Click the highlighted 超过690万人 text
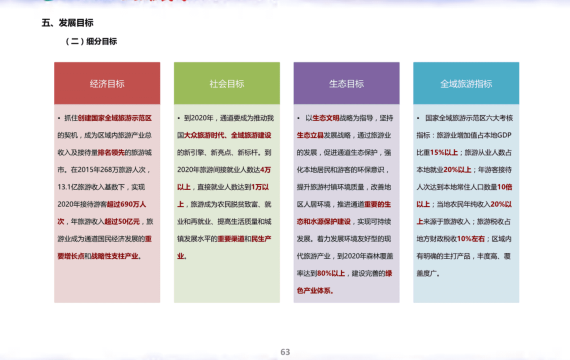Screen dimensions: 570x360 tap(127, 204)
